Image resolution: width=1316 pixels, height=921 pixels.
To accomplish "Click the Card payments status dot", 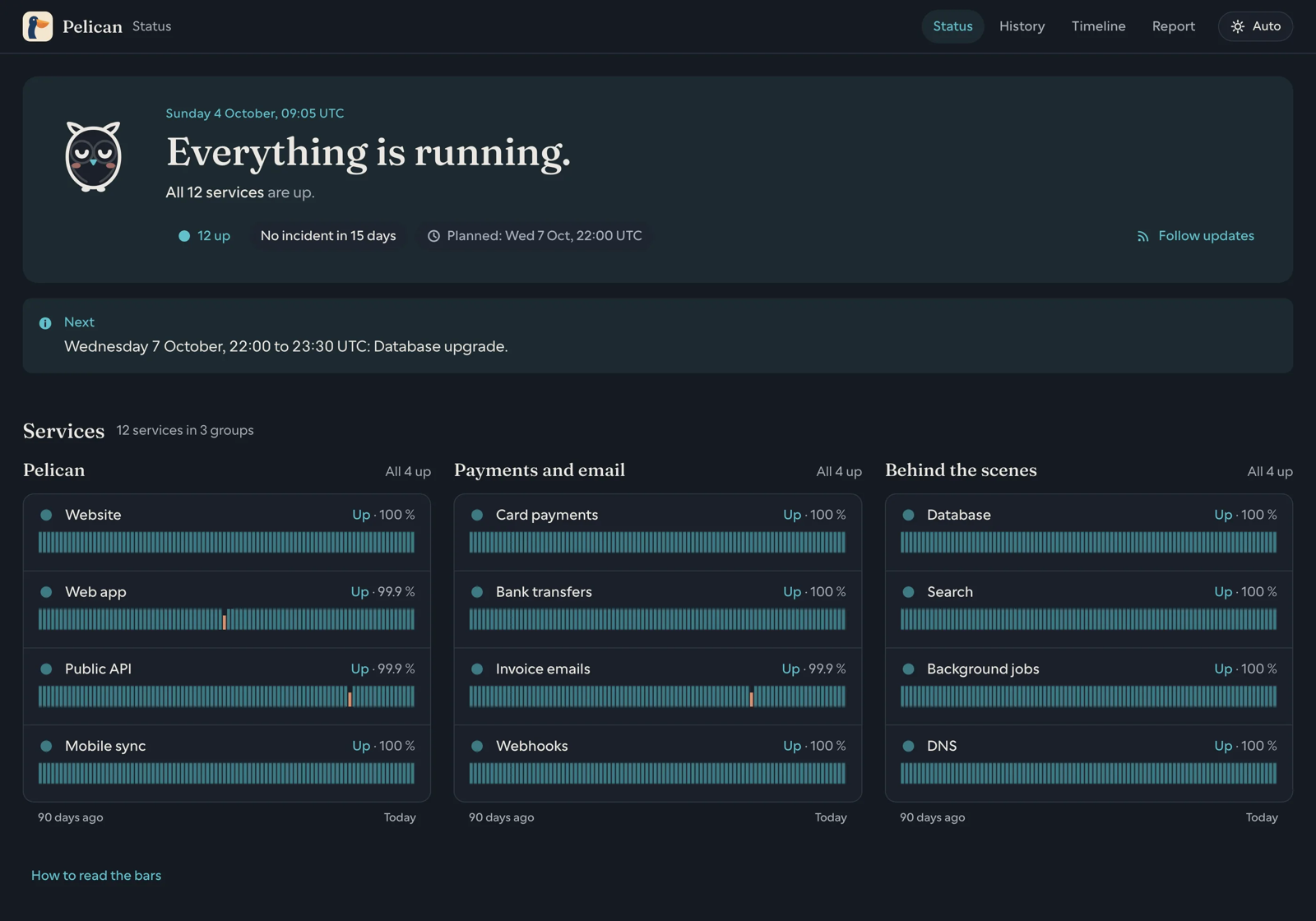I will pyautogui.click(x=477, y=515).
